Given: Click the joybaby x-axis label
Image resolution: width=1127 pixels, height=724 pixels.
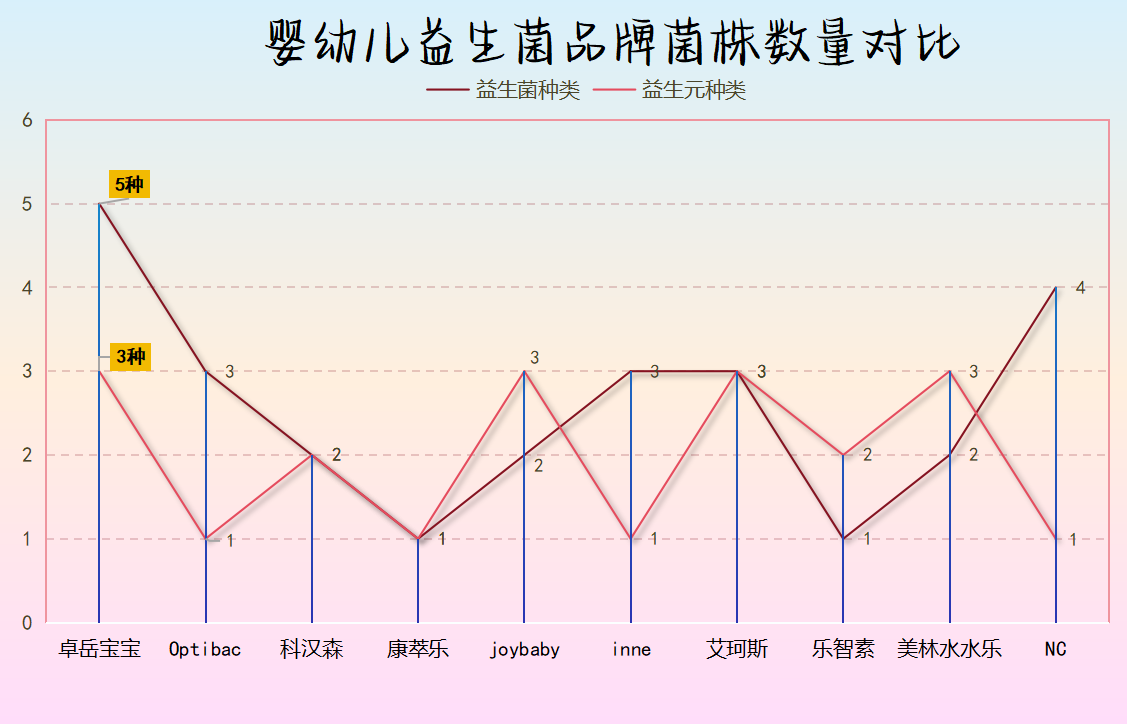Looking at the screenshot, I should [x=525, y=650].
